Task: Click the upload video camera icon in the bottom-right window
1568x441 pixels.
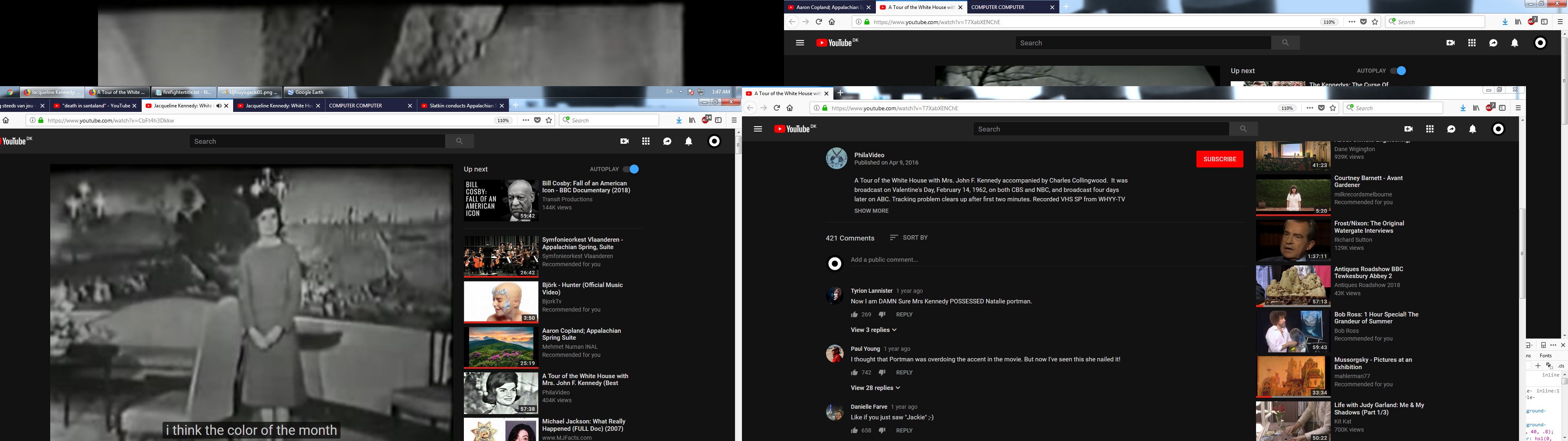Action: click(x=1408, y=129)
